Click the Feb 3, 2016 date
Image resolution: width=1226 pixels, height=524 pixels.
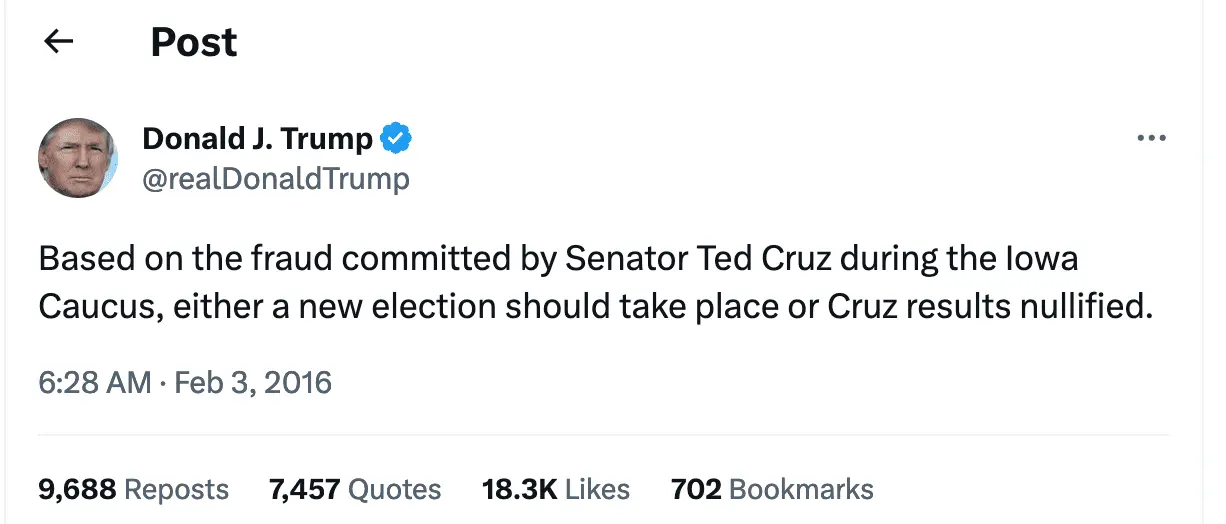(x=253, y=382)
